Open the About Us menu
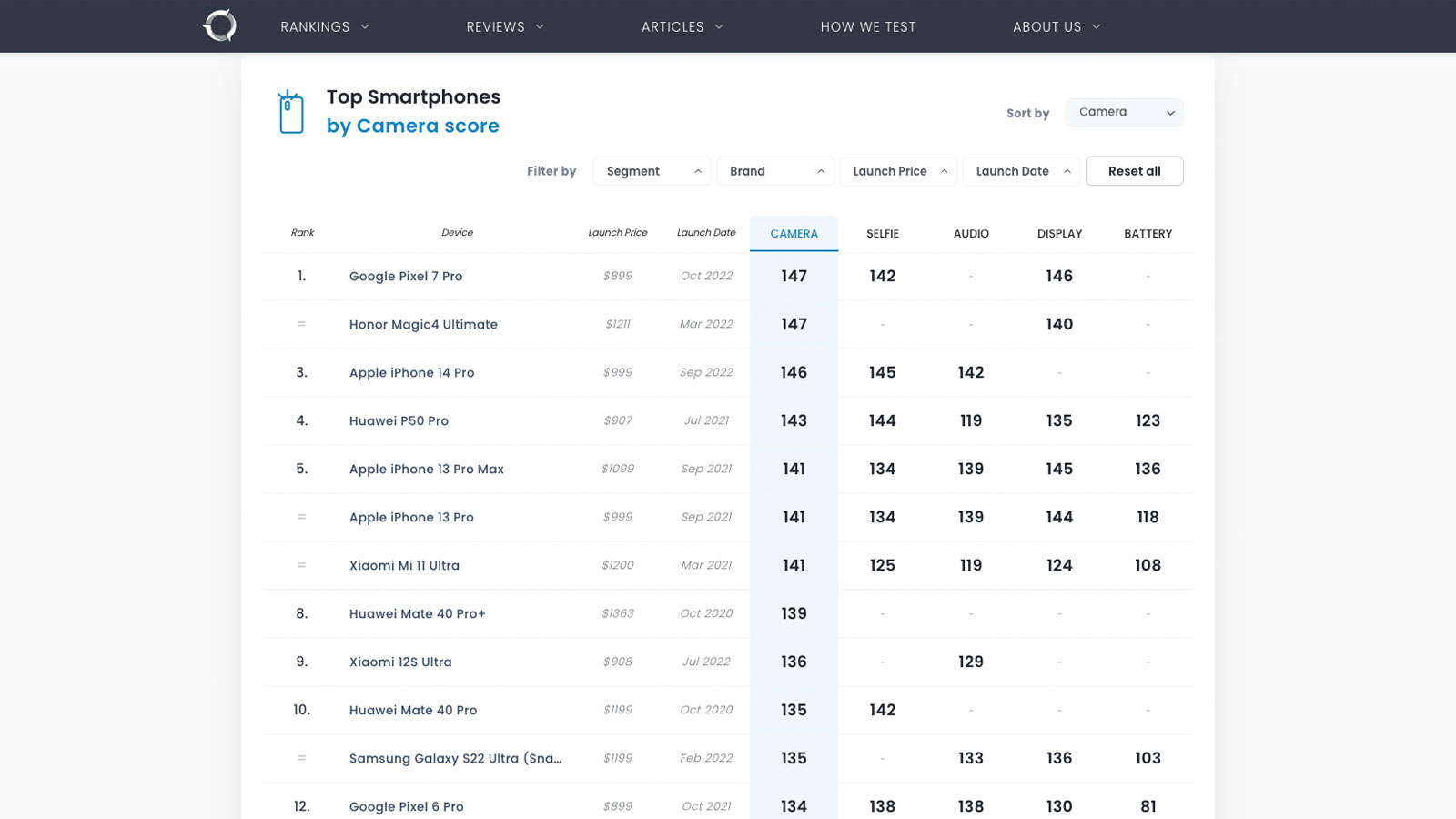Viewport: 1456px width, 819px height. [1057, 26]
